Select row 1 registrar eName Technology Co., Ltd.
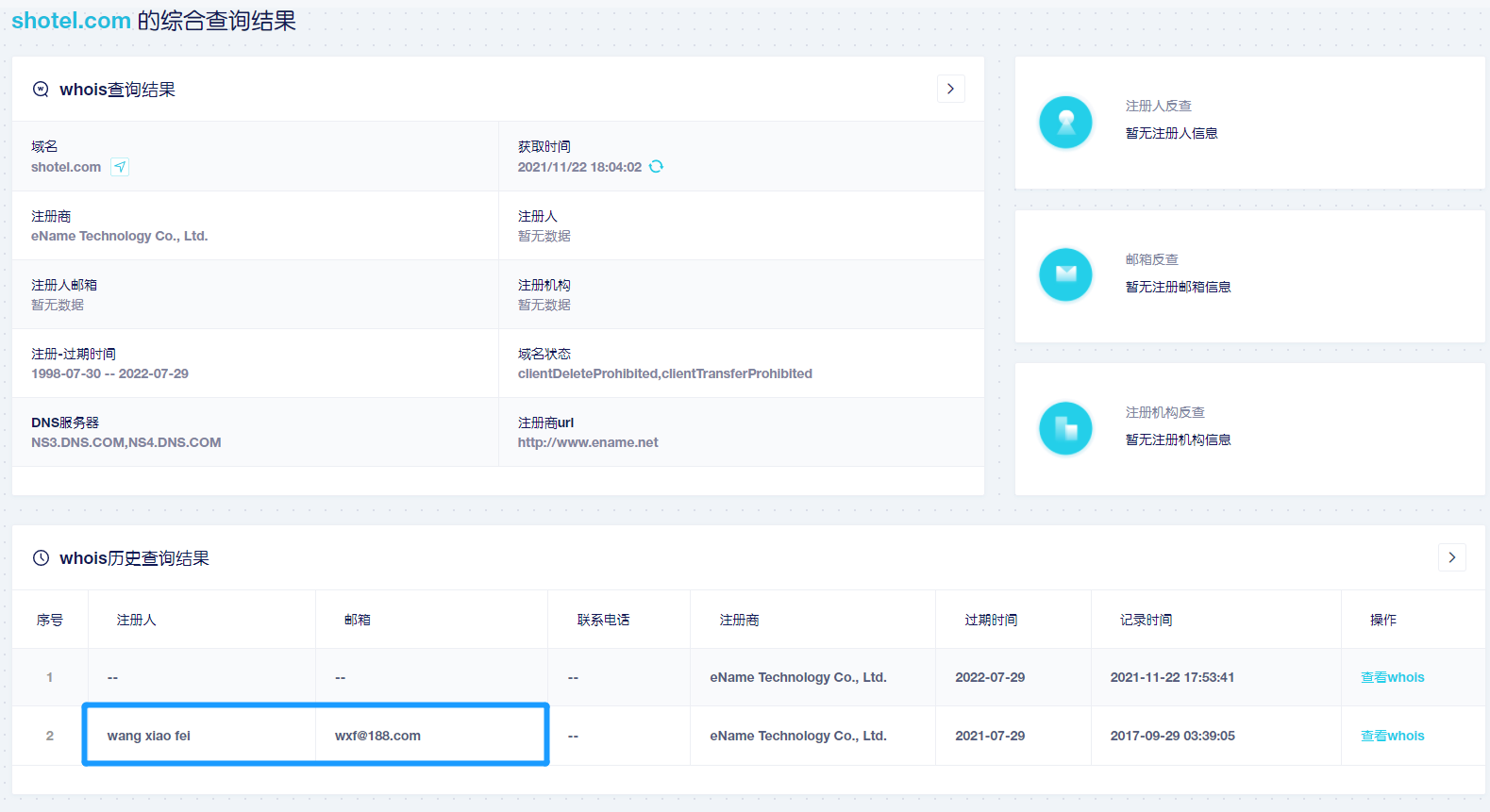This screenshot has height=812, width=1490. 798,677
